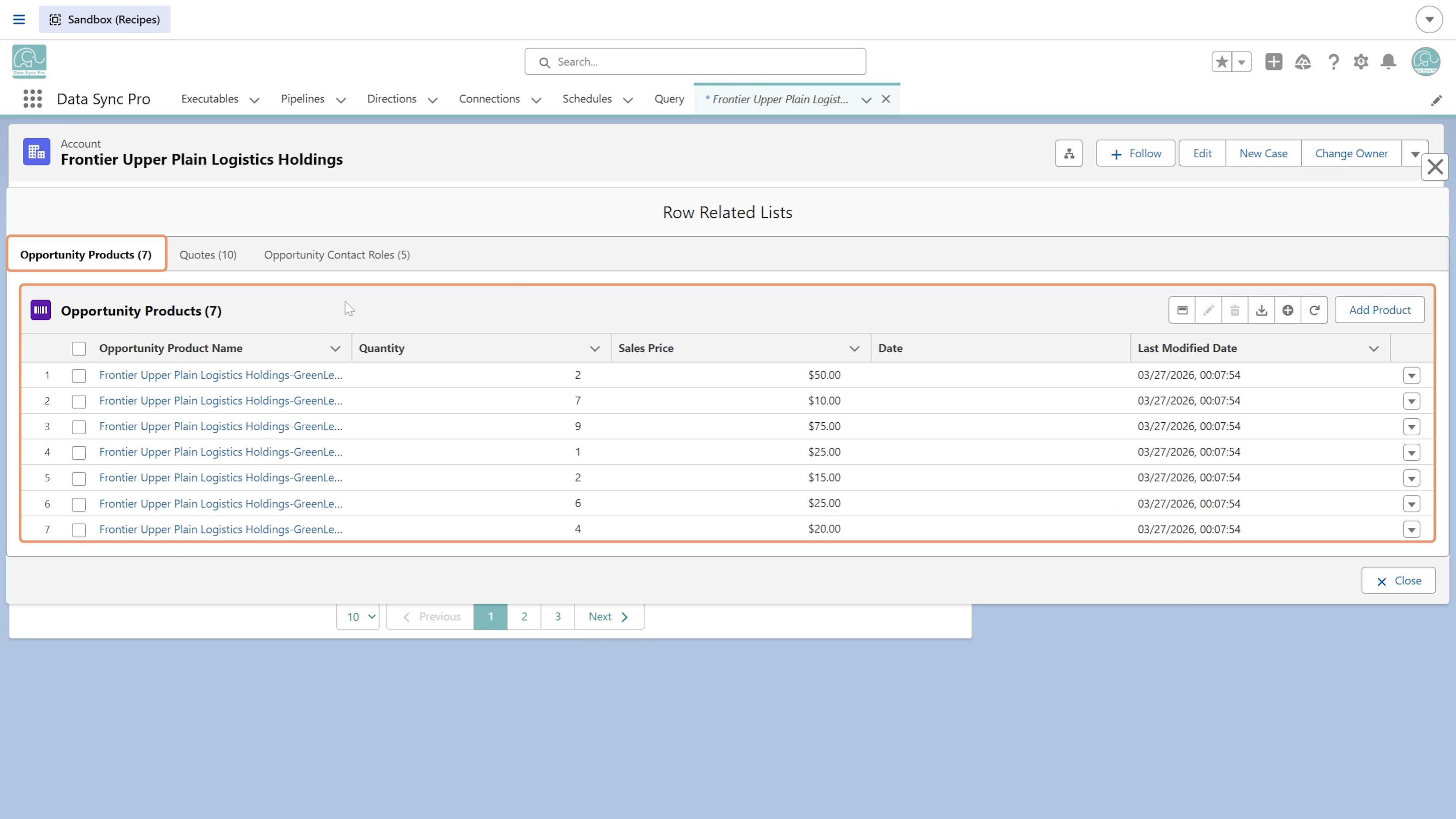Close the Row Related Lists dialog X

[1435, 167]
